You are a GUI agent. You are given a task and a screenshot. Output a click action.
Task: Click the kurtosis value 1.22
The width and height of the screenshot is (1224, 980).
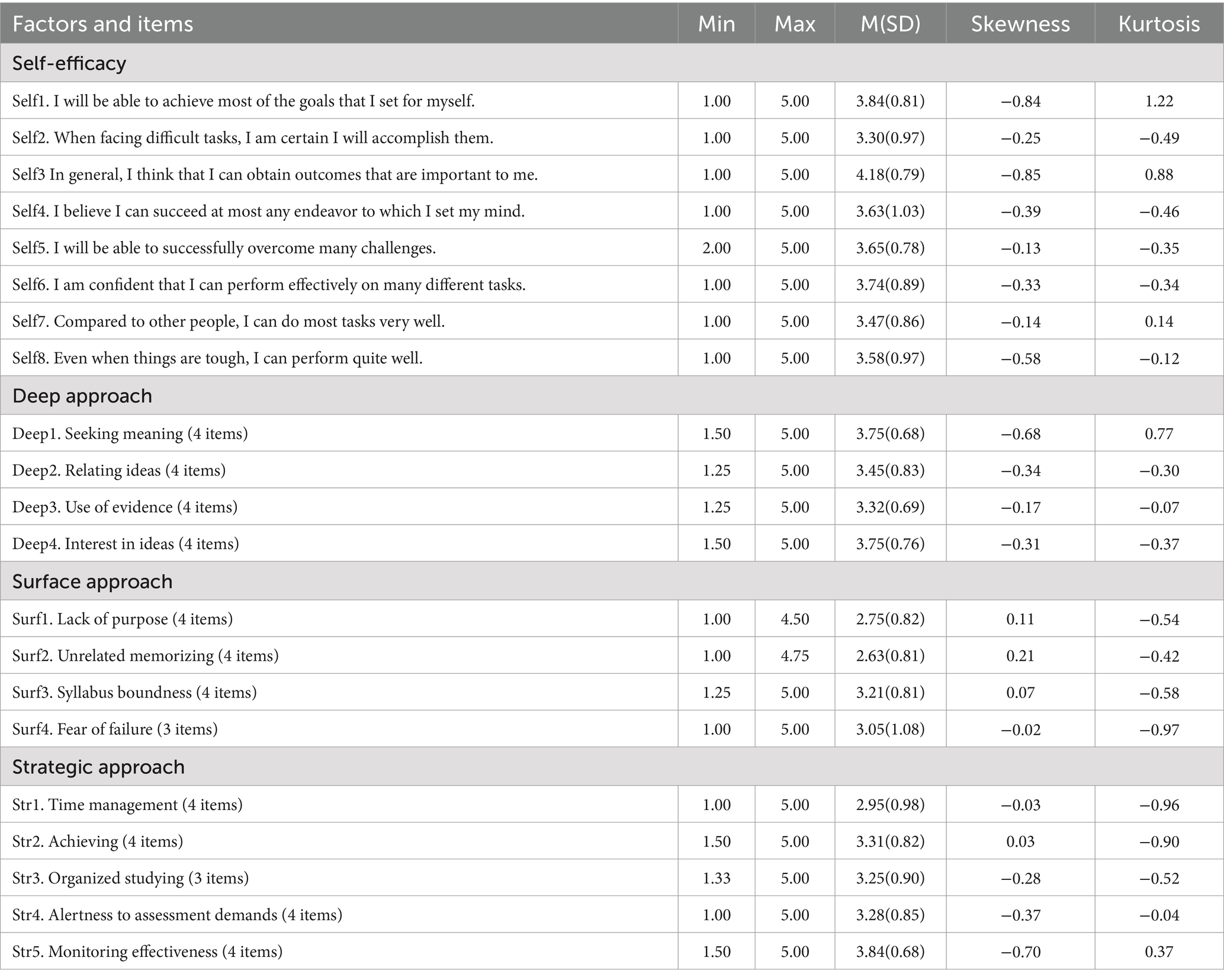[x=1159, y=101]
